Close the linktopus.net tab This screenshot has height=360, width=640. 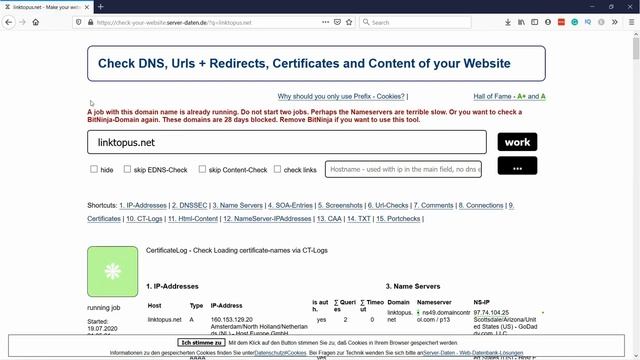tap(87, 7)
